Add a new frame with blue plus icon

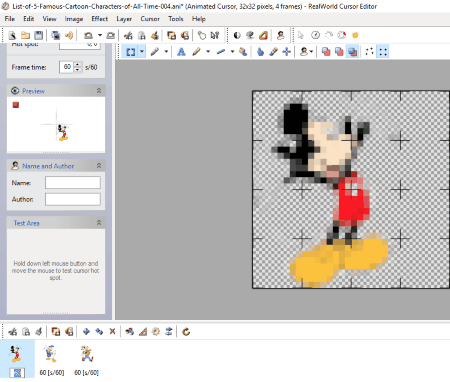point(86,332)
